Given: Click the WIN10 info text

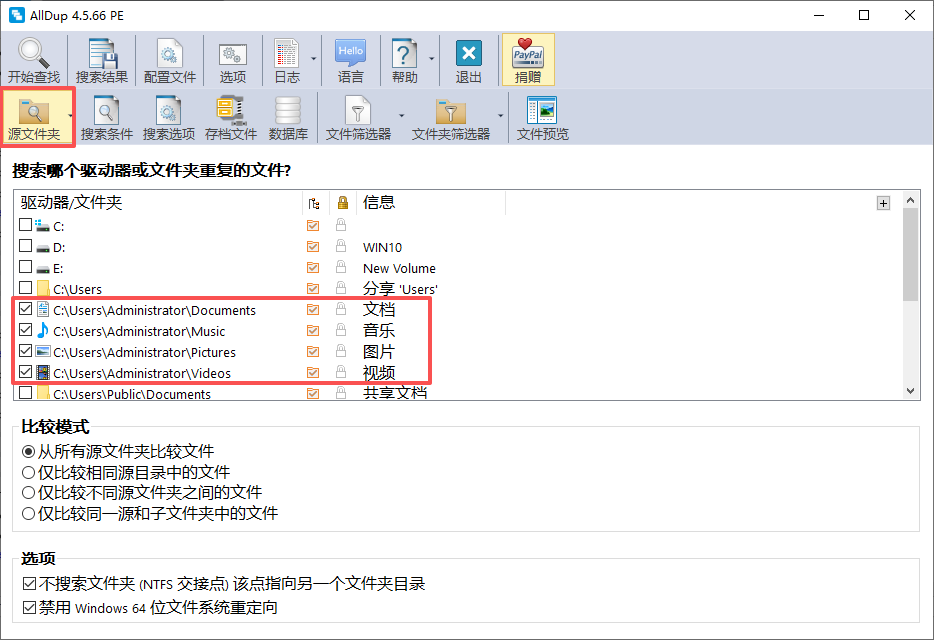Looking at the screenshot, I should click(x=382, y=247).
